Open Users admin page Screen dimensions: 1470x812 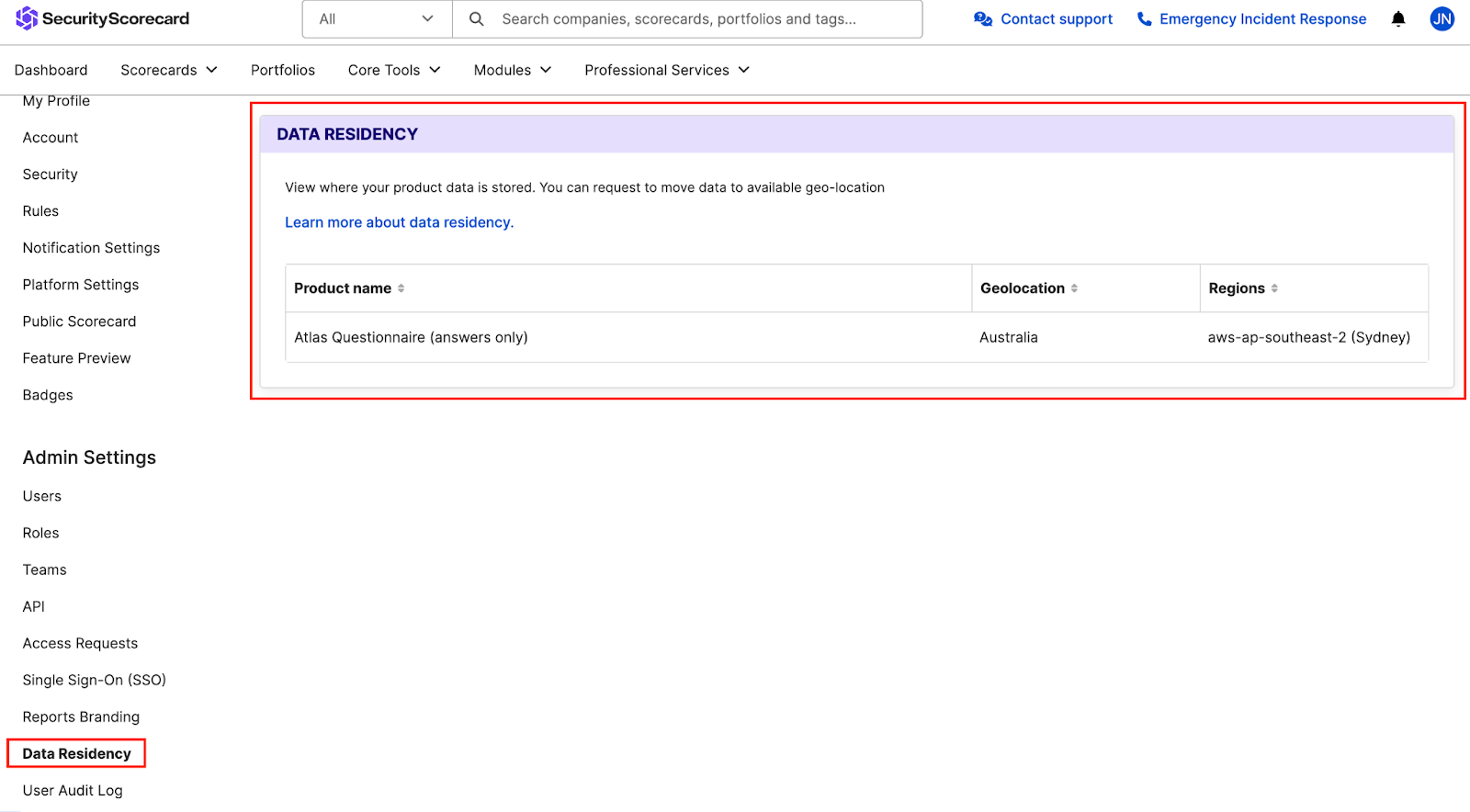pos(42,496)
